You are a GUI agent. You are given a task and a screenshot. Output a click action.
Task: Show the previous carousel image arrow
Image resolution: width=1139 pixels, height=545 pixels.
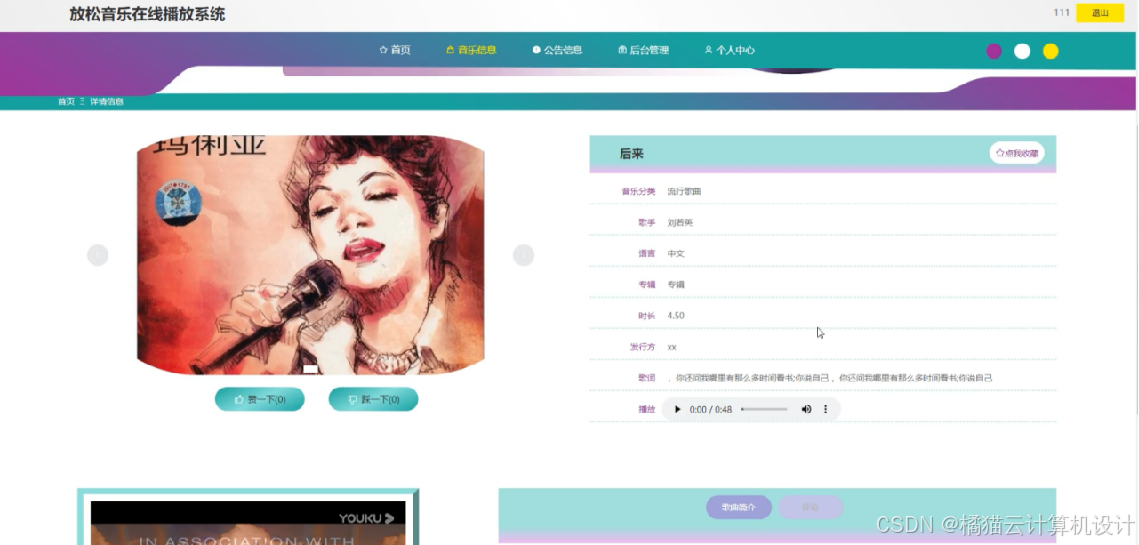[x=97, y=255]
